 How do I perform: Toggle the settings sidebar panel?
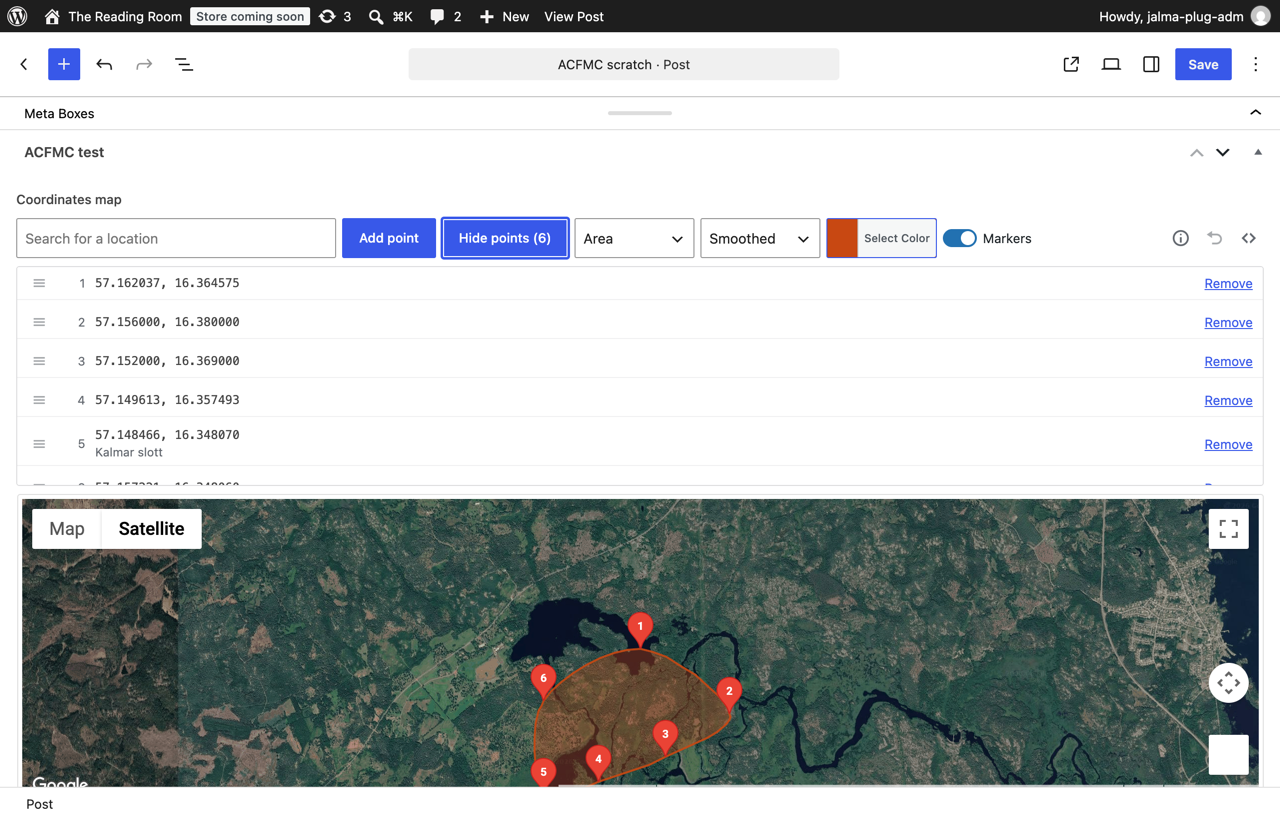point(1151,64)
